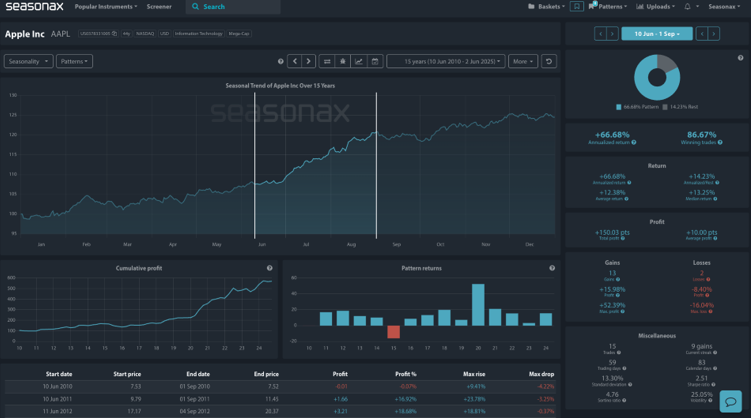Screen dimensions: 751x418
Task: Click the grey Rest legend swatch
Action: (665, 107)
